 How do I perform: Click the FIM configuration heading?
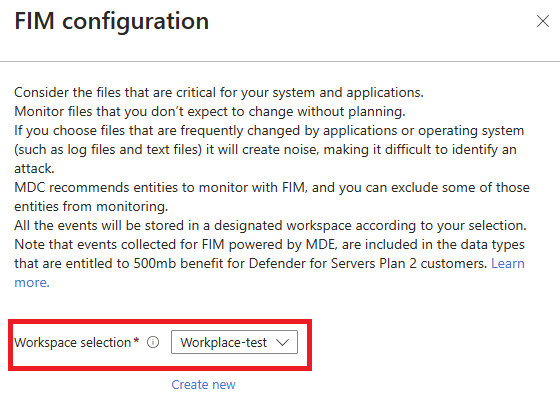(x=111, y=21)
